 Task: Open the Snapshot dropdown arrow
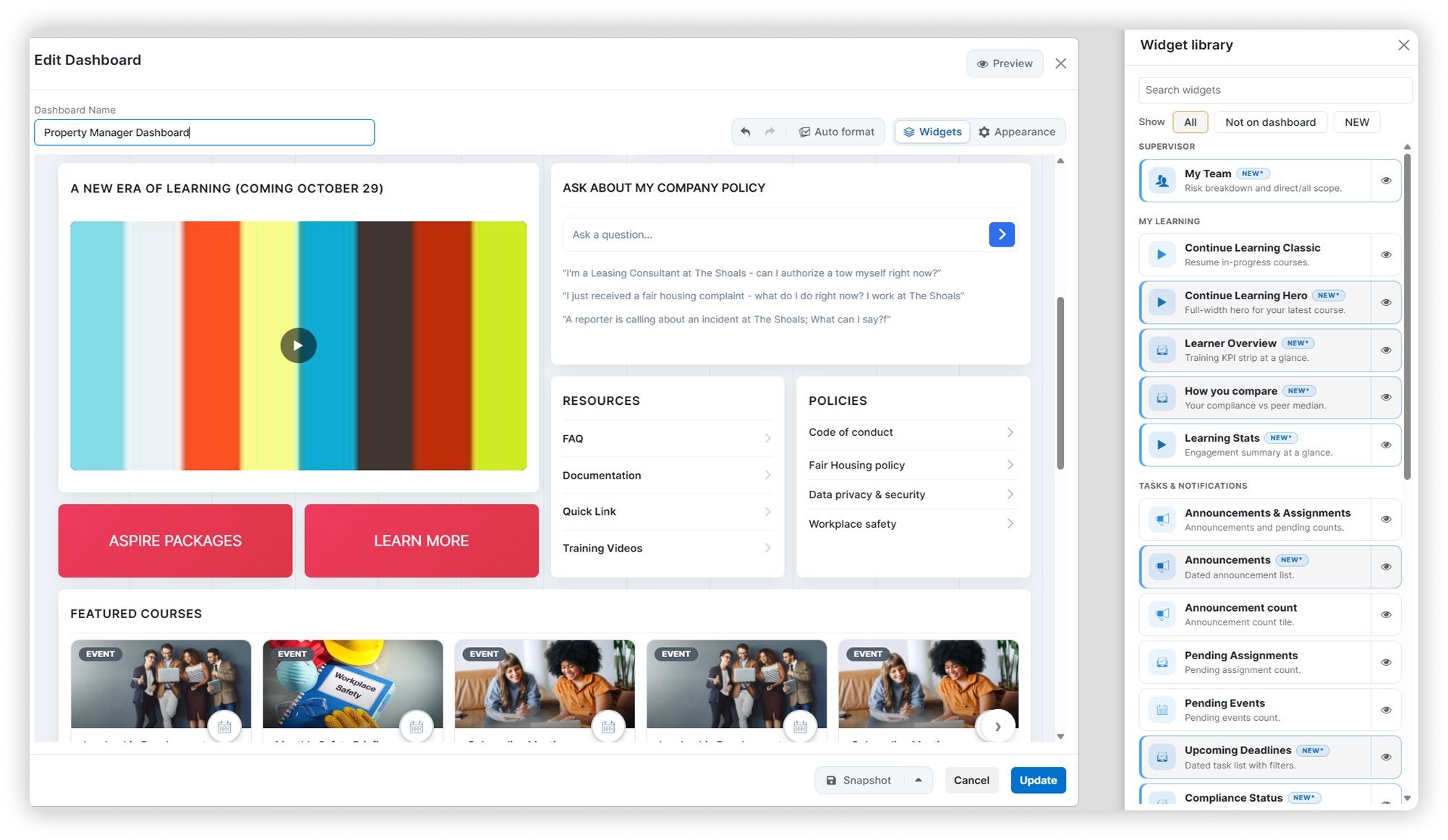click(x=918, y=780)
